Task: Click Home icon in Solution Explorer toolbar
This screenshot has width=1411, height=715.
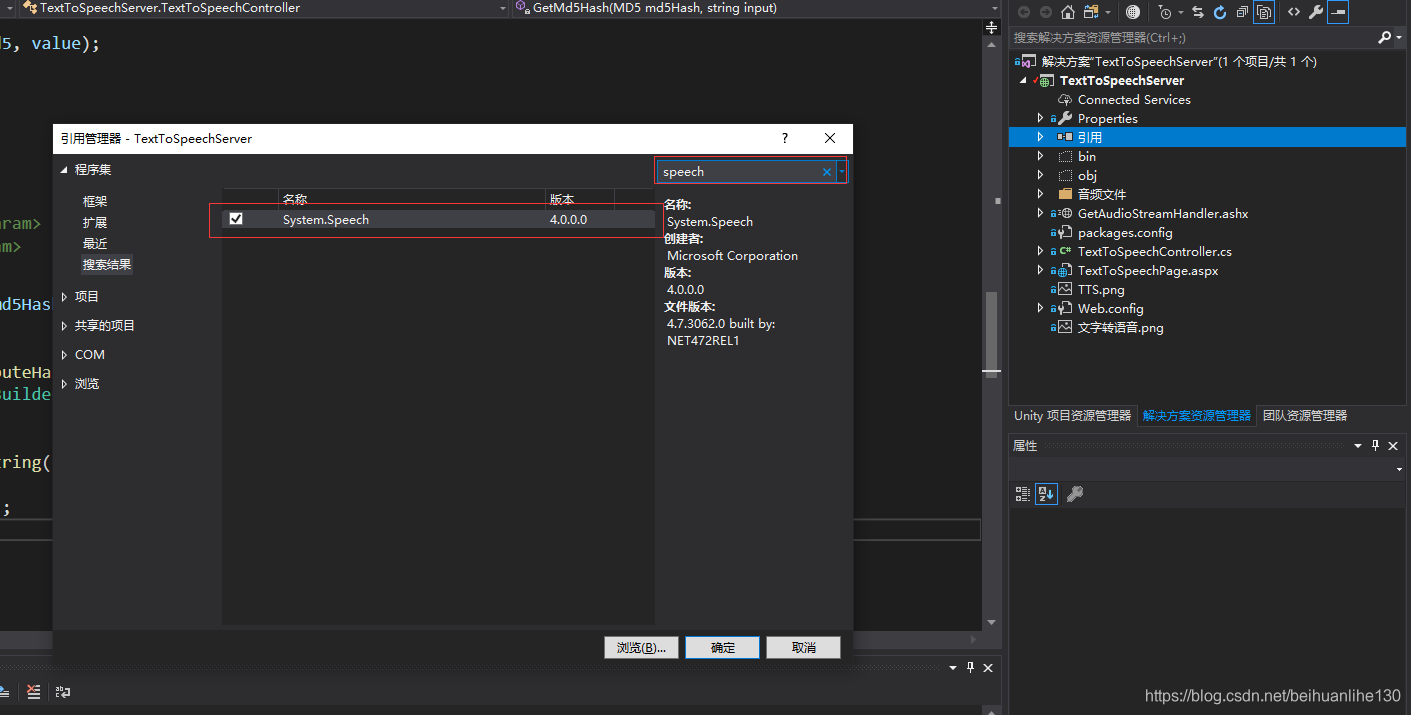Action: (1067, 12)
